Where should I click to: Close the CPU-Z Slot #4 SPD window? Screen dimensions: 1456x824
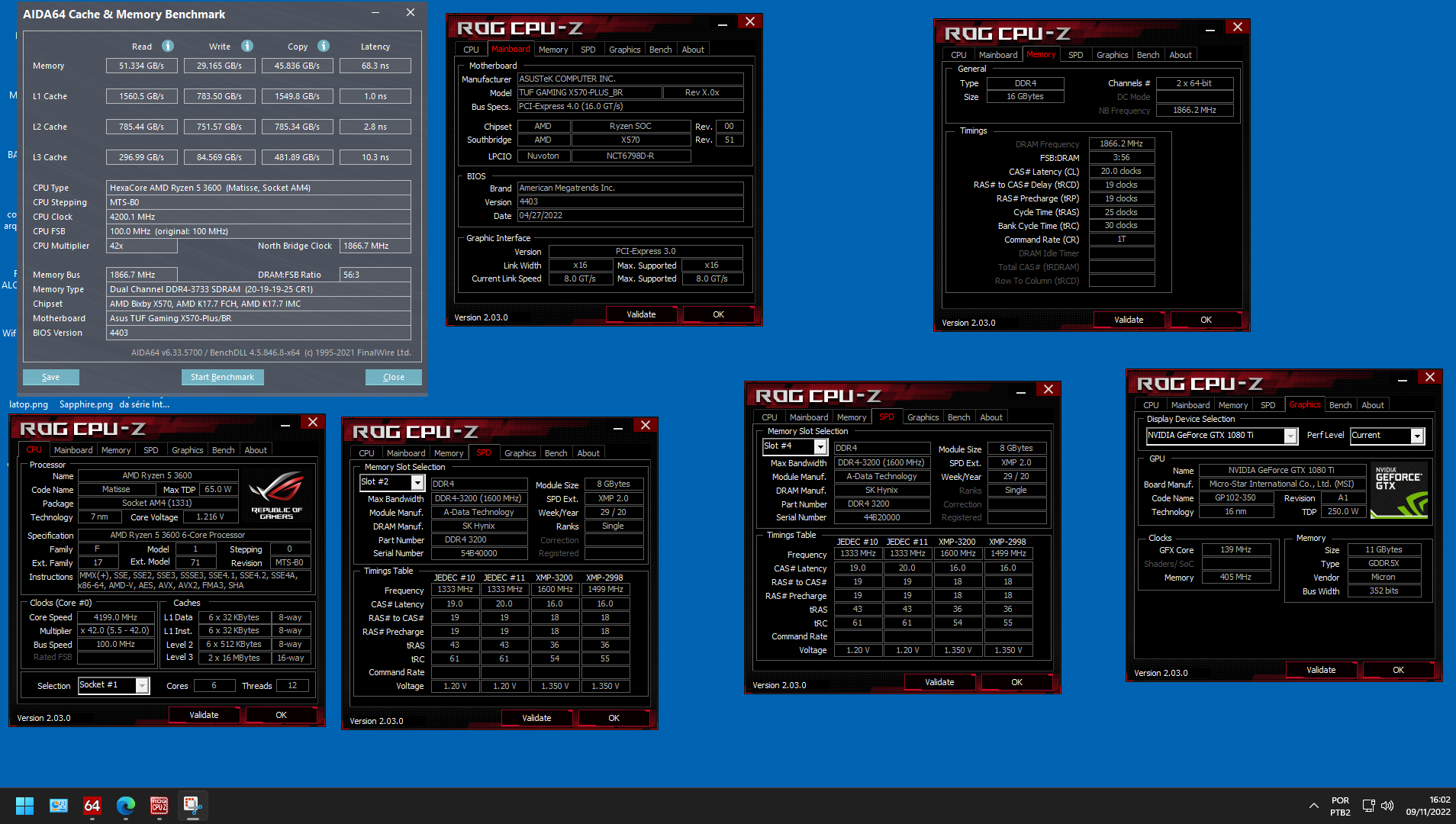point(1049,390)
